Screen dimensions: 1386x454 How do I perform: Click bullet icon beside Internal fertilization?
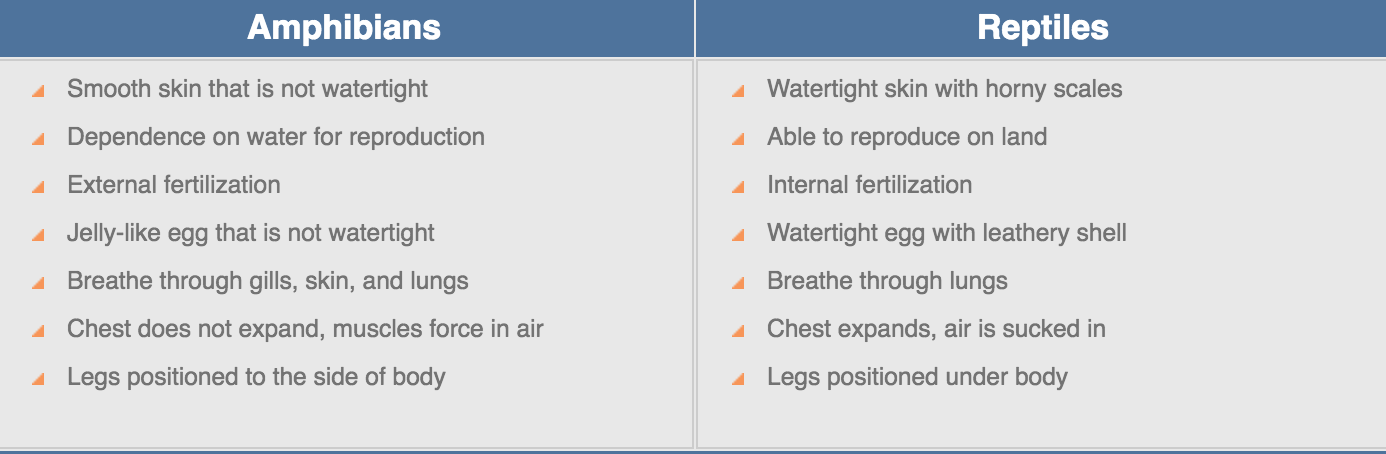point(739,187)
